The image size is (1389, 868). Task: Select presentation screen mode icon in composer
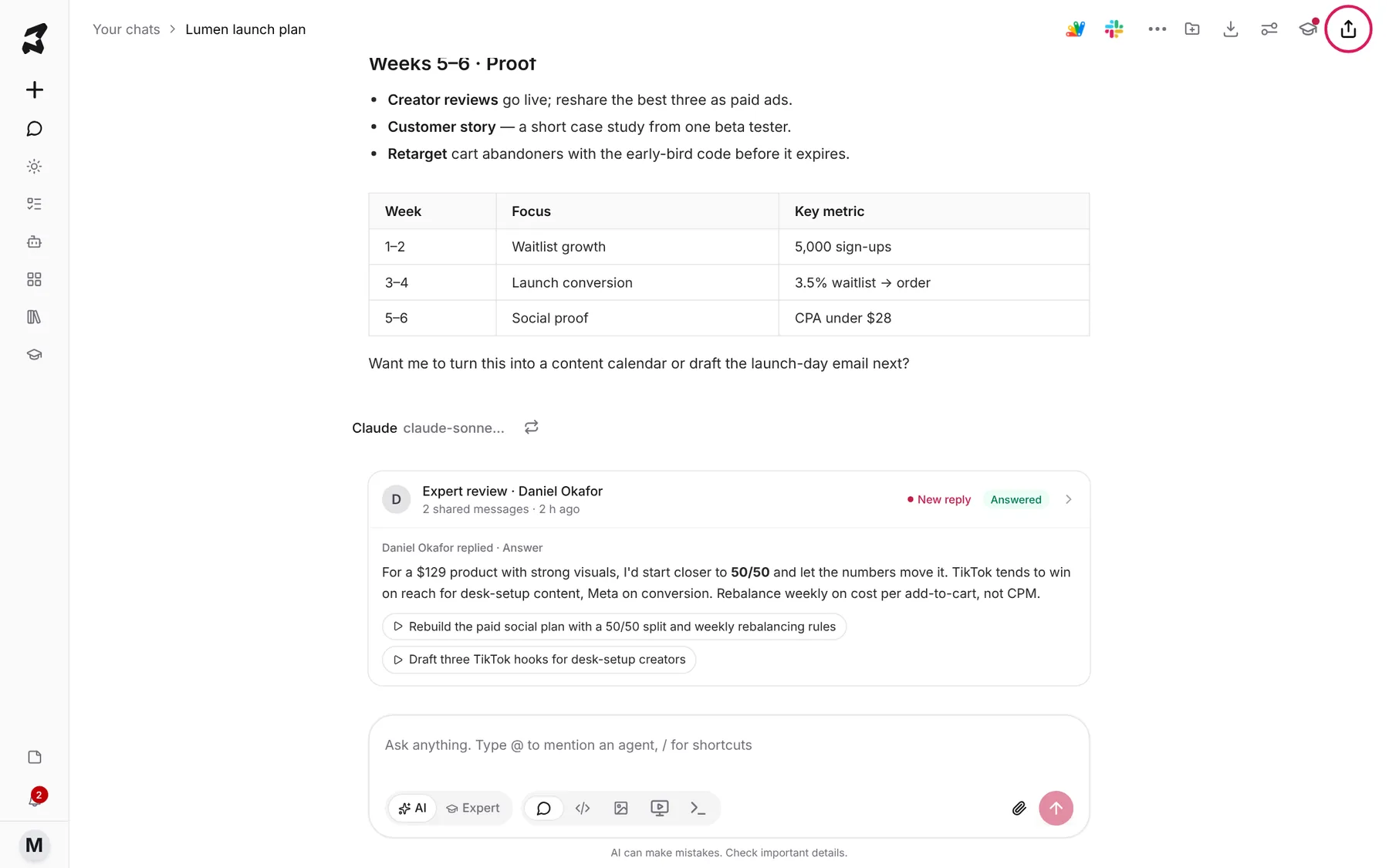660,808
